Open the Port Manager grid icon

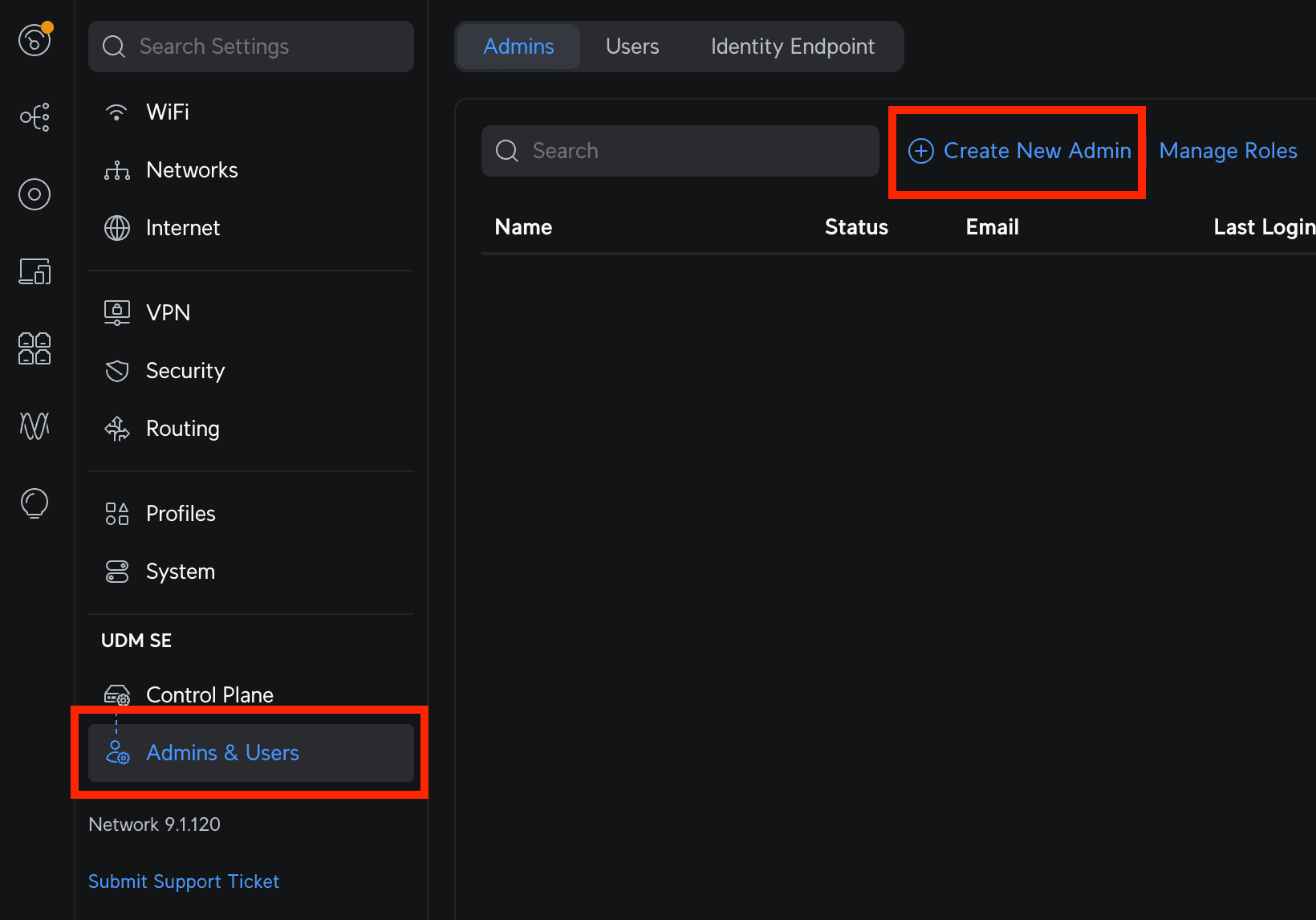[34, 348]
